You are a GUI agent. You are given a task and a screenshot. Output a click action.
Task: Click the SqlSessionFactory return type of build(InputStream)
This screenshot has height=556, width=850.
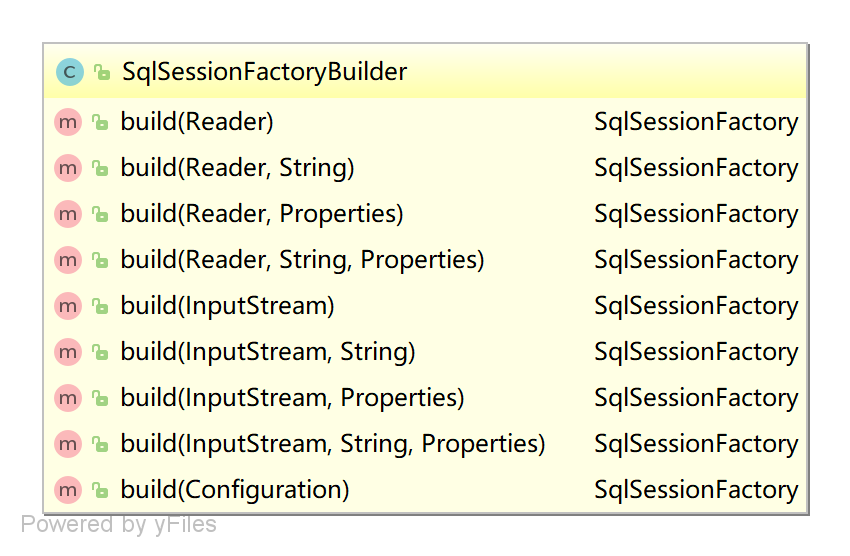[696, 306]
